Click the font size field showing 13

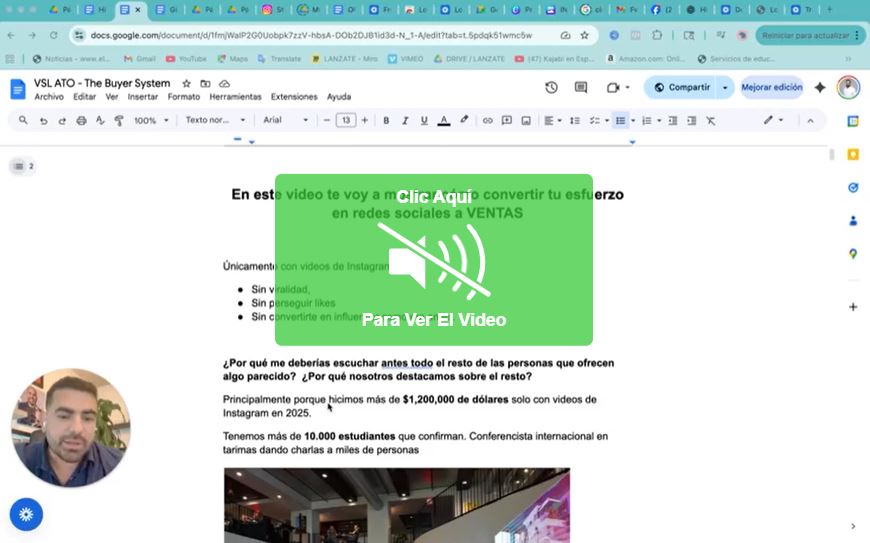(x=346, y=120)
